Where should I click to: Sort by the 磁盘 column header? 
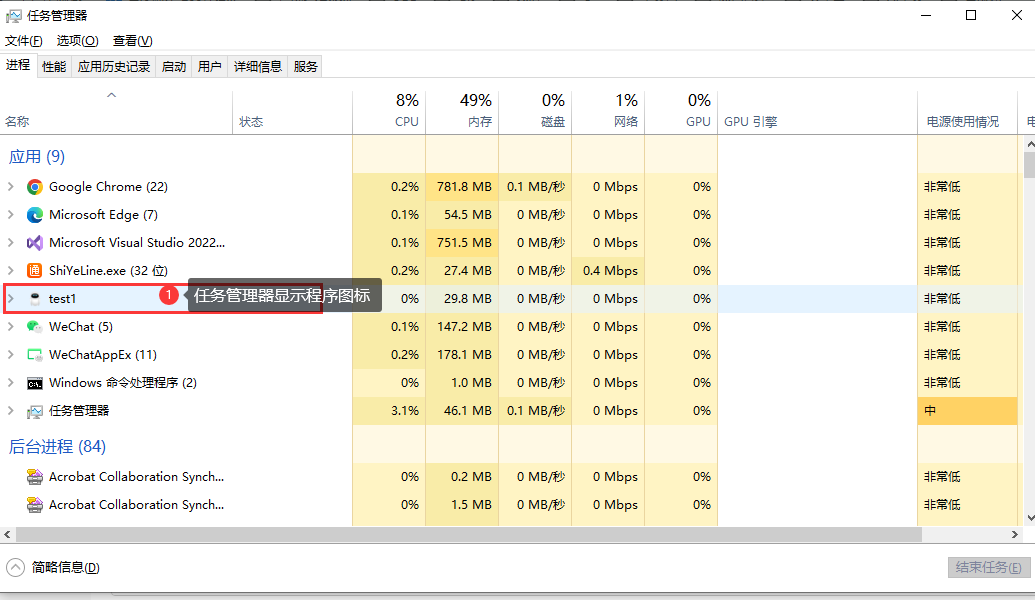tap(535, 113)
